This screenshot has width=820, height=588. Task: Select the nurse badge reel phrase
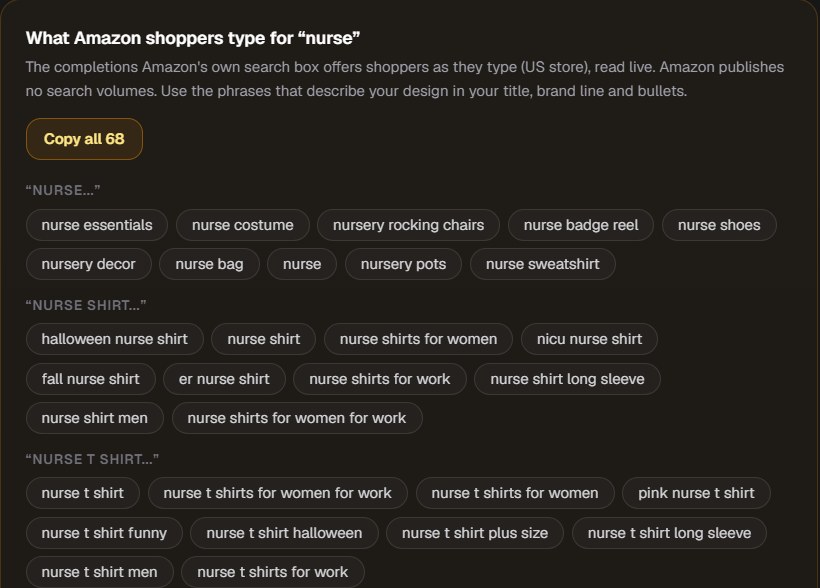(x=581, y=225)
